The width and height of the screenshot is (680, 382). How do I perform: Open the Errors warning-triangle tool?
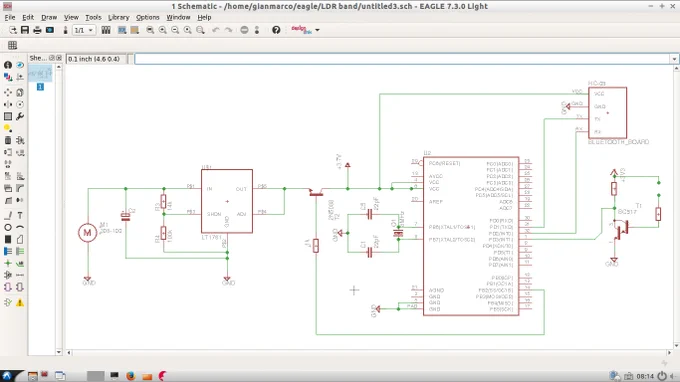[20, 303]
